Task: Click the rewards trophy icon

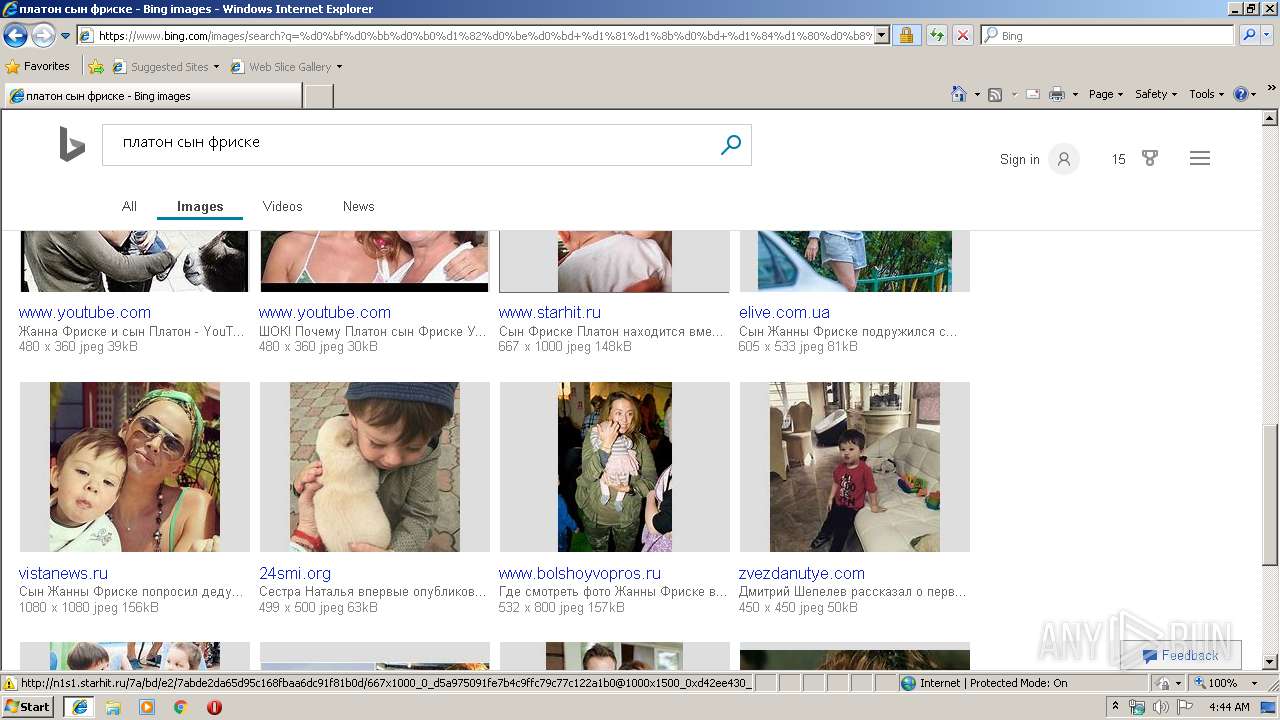Action: tap(1150, 158)
